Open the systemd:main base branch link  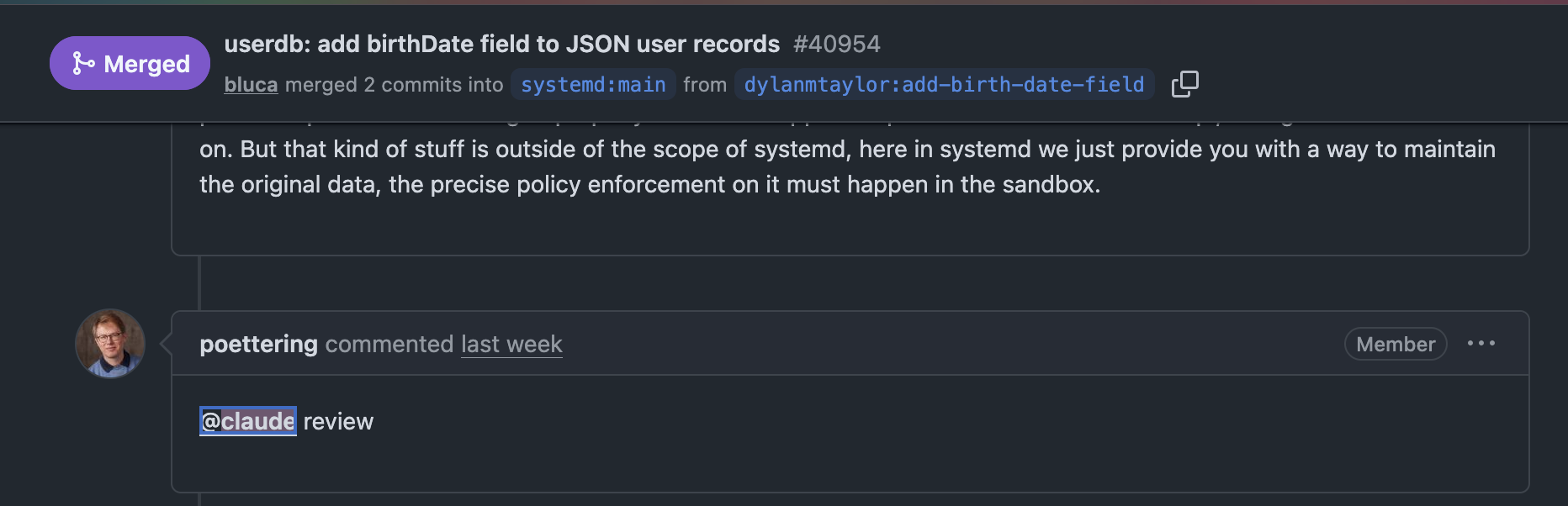pos(593,85)
